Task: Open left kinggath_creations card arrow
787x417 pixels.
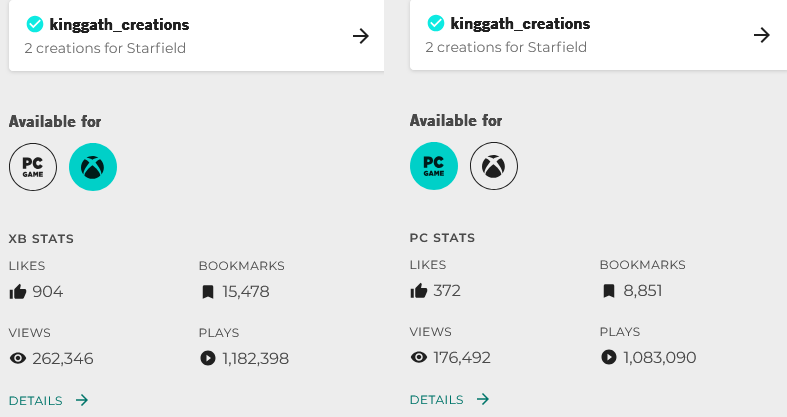Action: (x=360, y=36)
